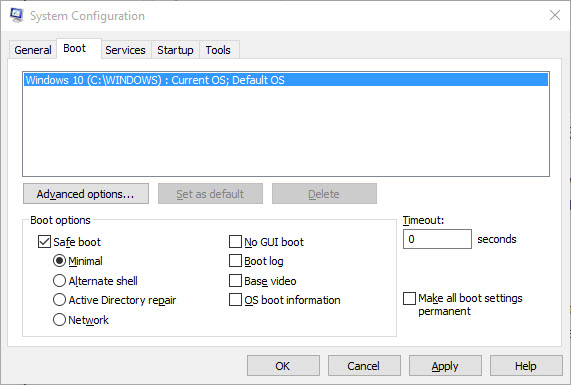Screen dimensions: 571x385
Task: Focus the Timeout seconds input field
Action: (437, 239)
